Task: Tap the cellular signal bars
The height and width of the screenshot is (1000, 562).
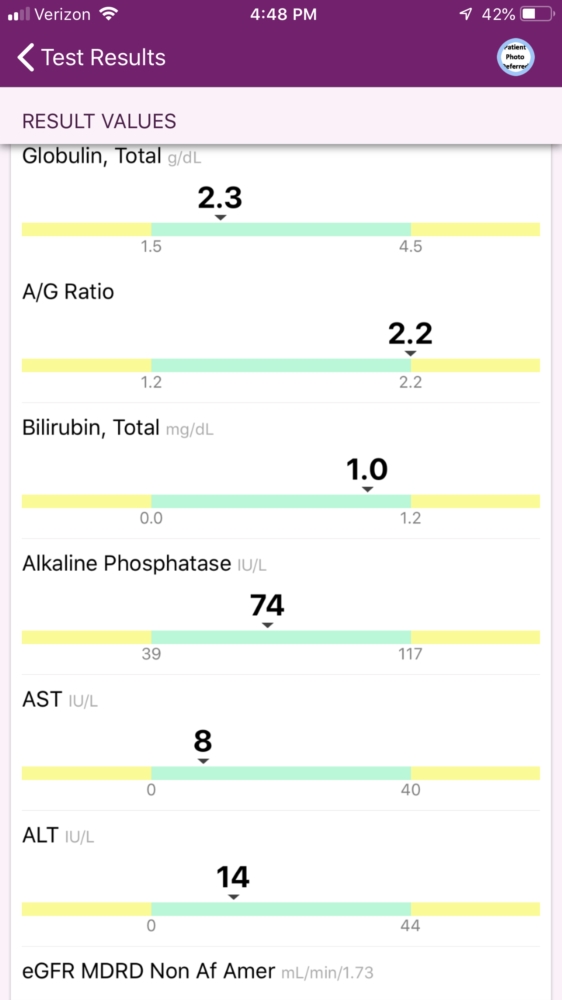Action: point(18,15)
